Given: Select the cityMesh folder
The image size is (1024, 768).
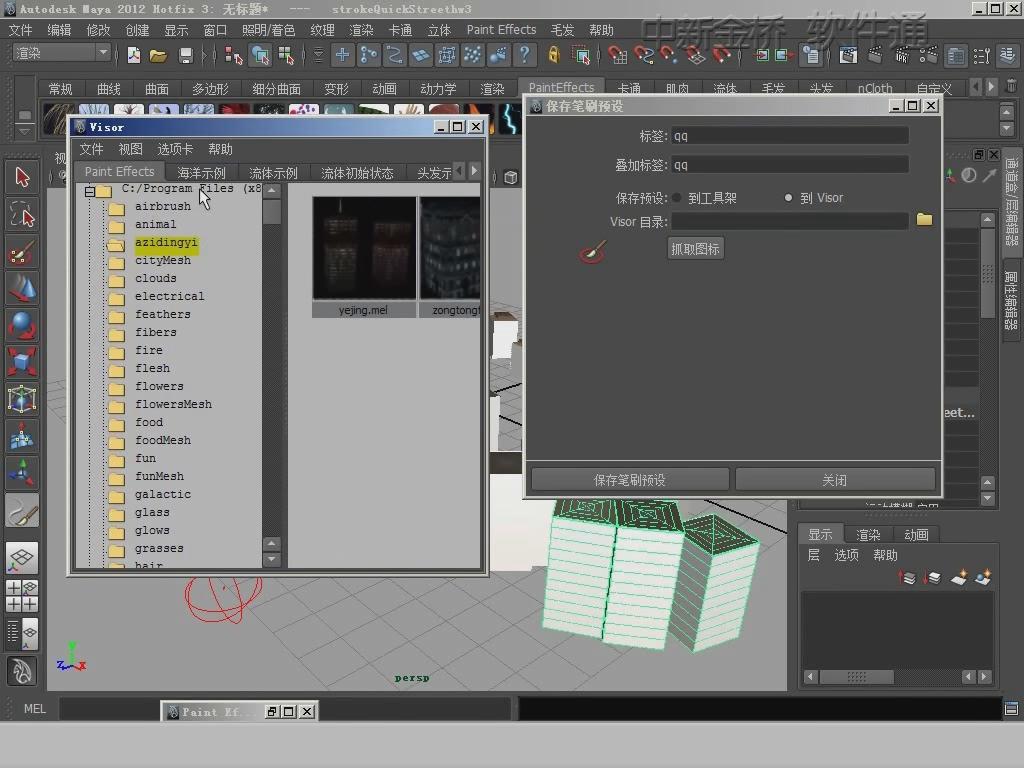Looking at the screenshot, I should pyautogui.click(x=163, y=260).
